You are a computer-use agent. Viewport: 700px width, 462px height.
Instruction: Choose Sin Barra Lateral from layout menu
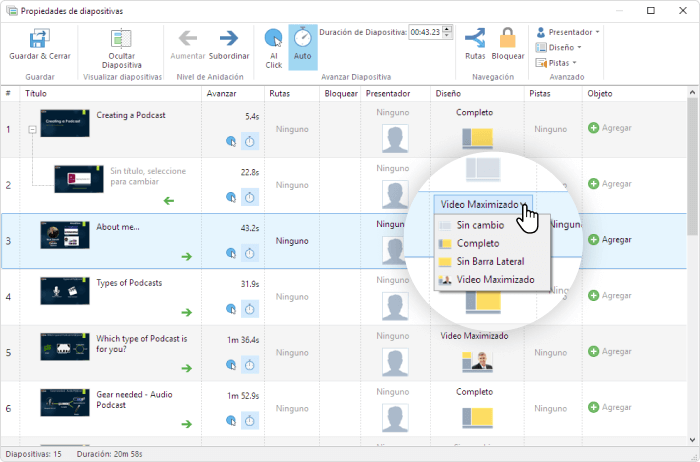[491, 261]
